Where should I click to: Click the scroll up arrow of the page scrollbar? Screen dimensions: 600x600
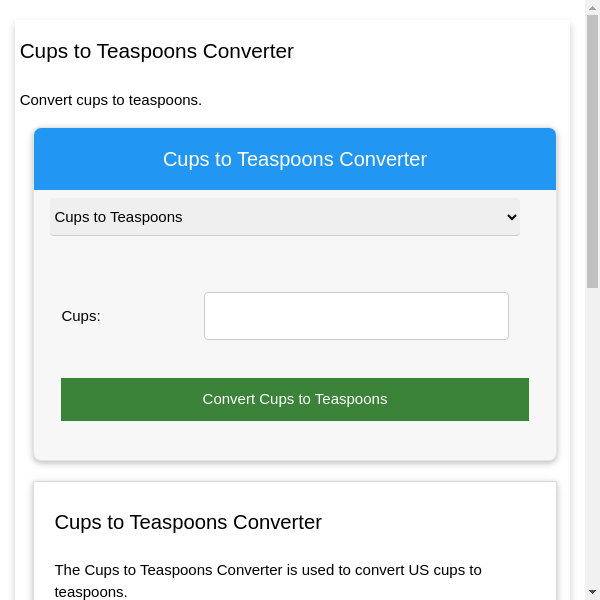(x=592, y=8)
